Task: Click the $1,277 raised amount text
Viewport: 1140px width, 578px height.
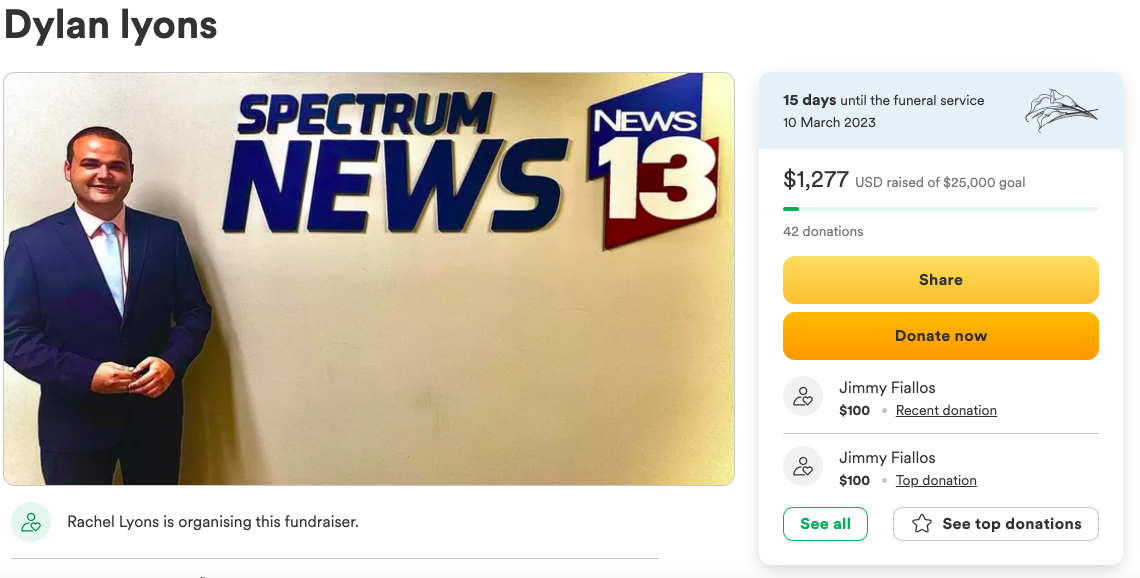Action: pyautogui.click(x=816, y=179)
